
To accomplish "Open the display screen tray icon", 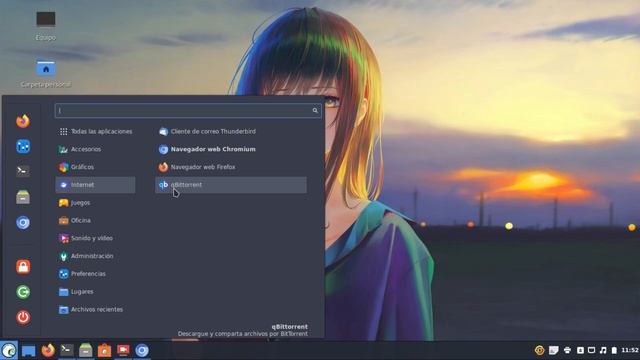I will click(x=591, y=350).
